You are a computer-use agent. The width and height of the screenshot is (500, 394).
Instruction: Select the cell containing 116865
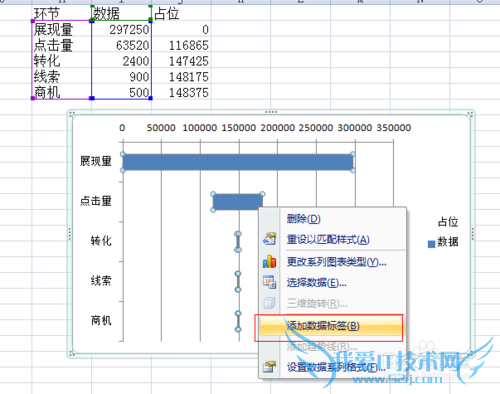[x=181, y=45]
